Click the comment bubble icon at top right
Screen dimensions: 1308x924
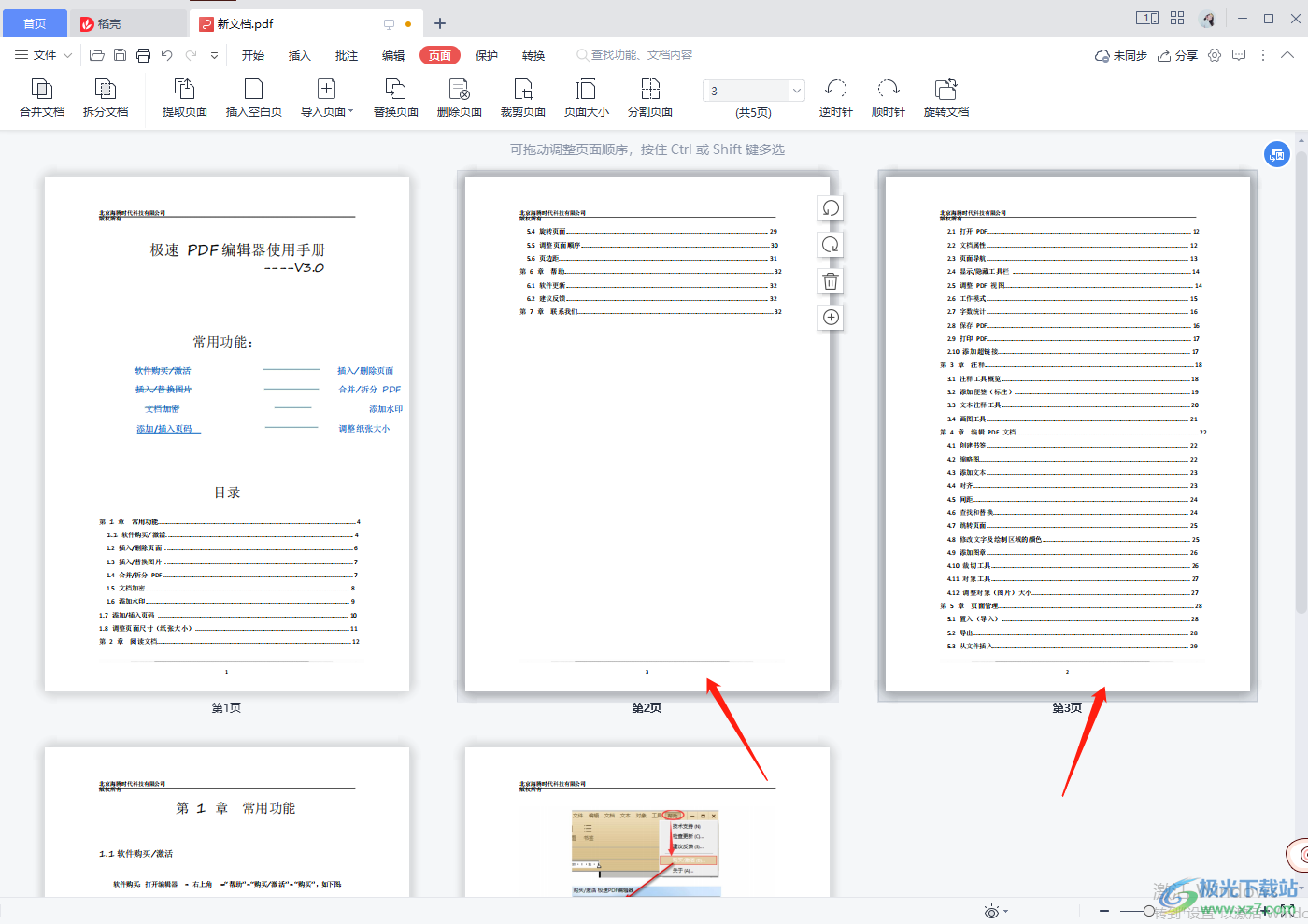tap(1239, 55)
